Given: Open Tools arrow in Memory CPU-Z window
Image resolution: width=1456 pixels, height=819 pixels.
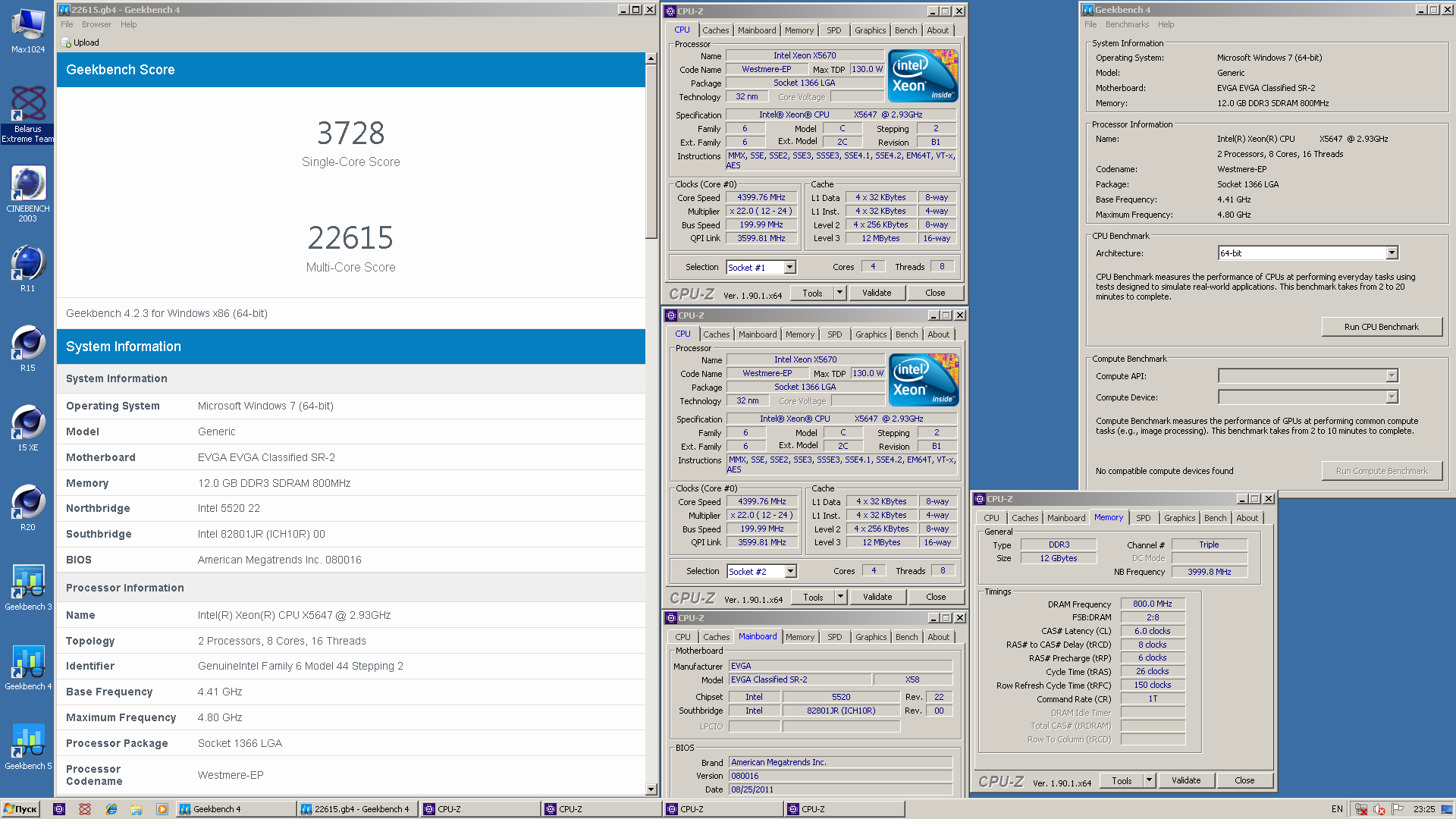Looking at the screenshot, I should tap(1149, 780).
